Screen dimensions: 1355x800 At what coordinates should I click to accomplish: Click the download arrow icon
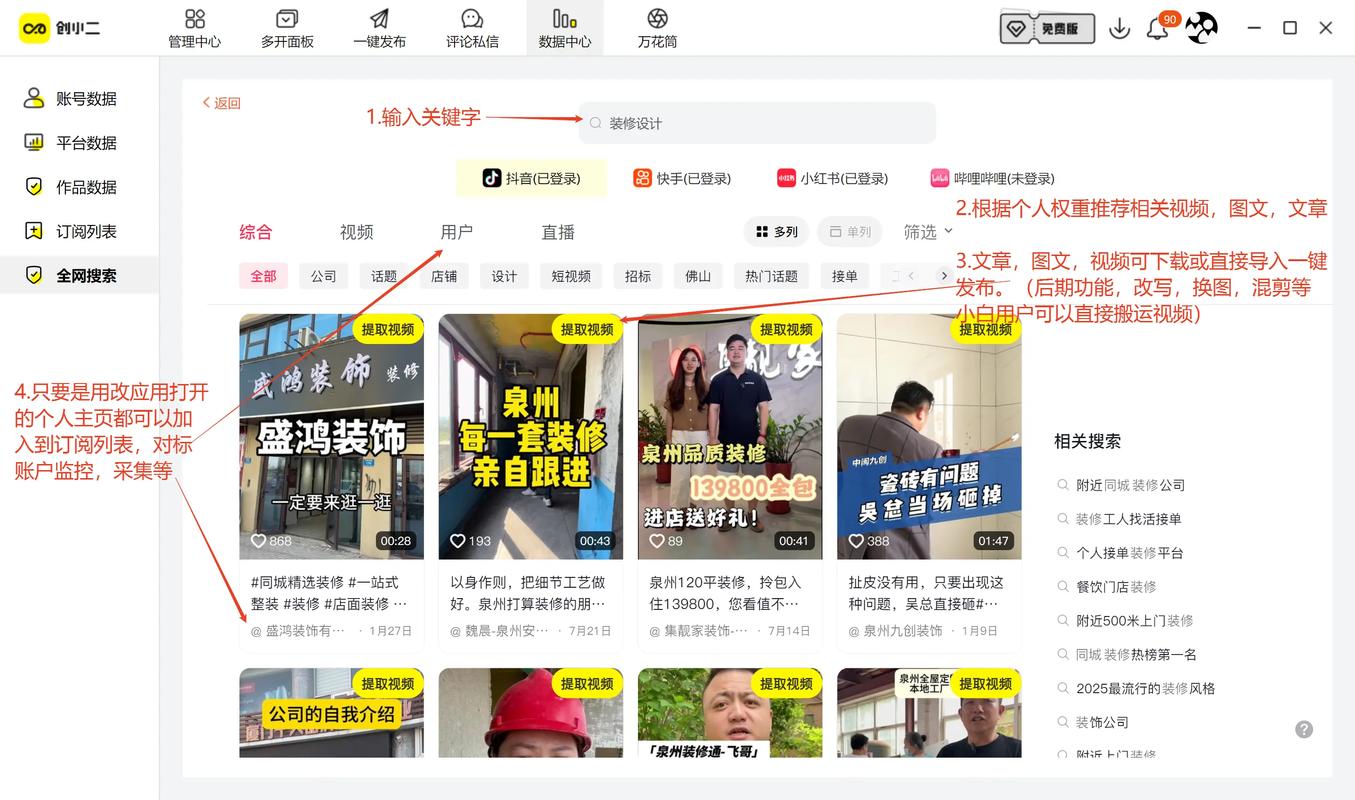[1119, 28]
